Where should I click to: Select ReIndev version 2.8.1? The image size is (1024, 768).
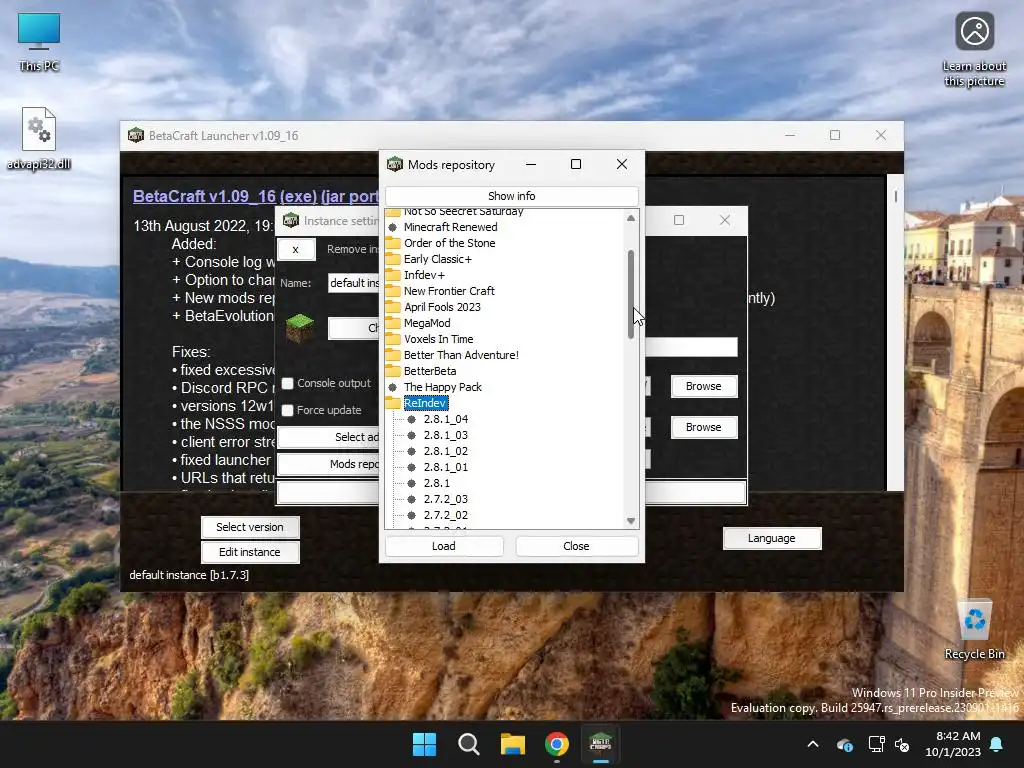click(436, 483)
